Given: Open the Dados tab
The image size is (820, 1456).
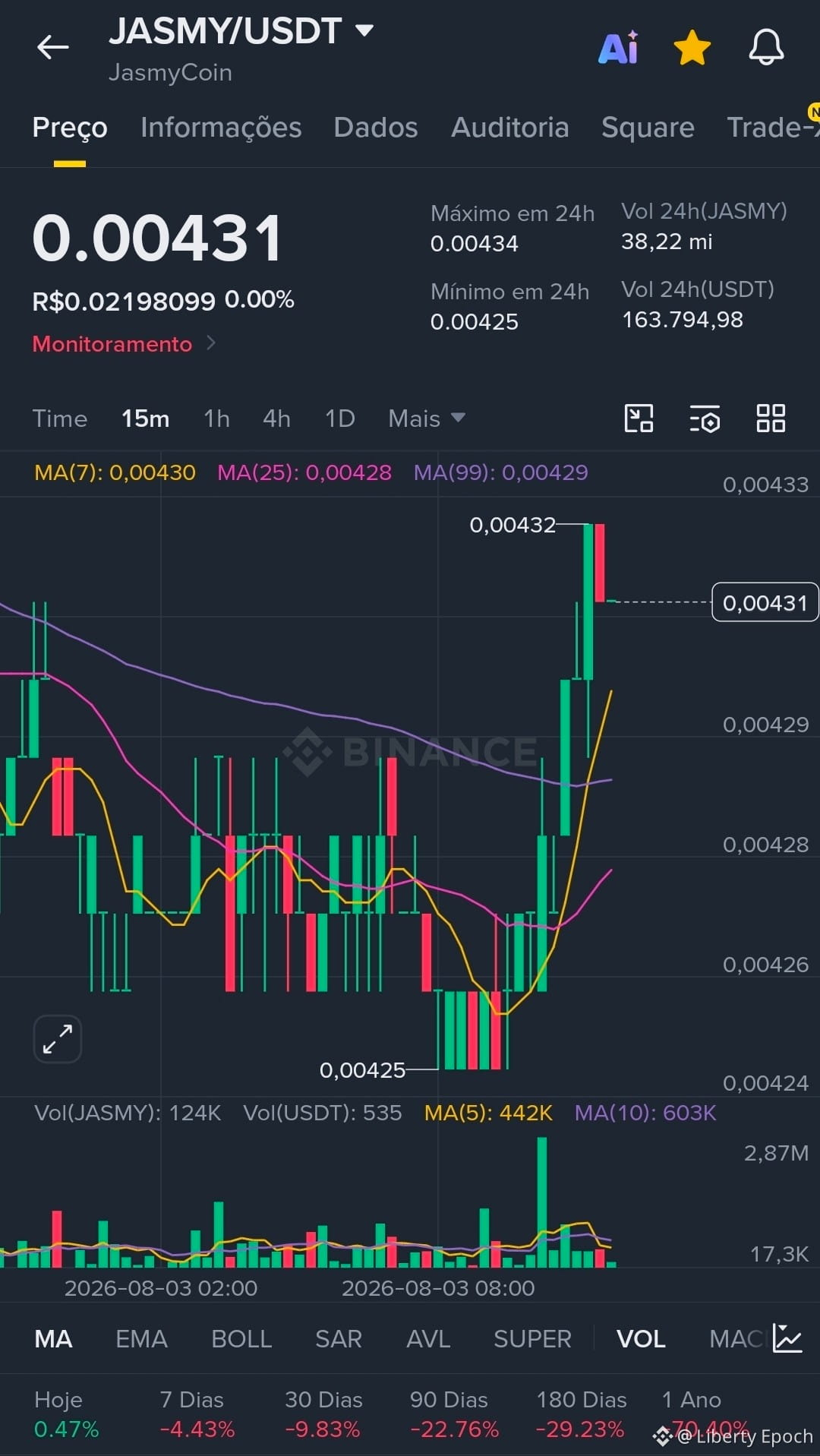Looking at the screenshot, I should tap(376, 128).
